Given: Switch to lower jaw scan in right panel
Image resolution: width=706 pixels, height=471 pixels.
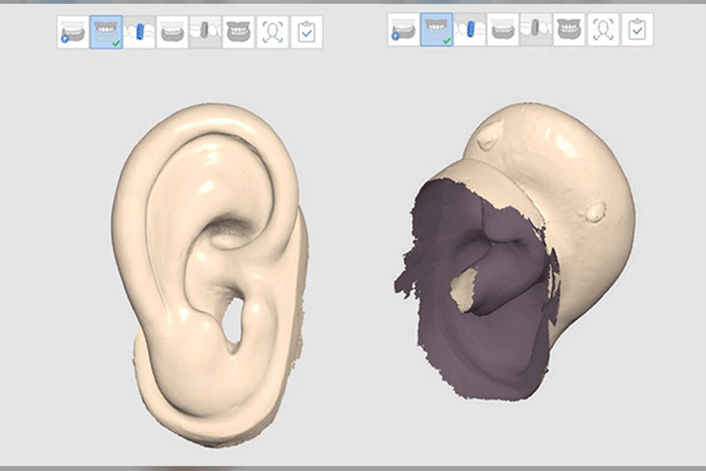Looking at the screenshot, I should tap(503, 31).
